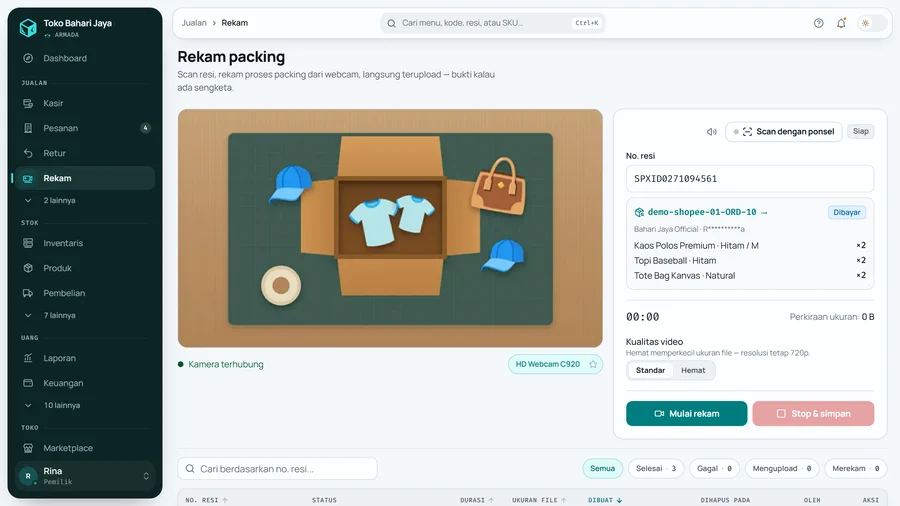Sort table by Ukuran File column

tap(540, 500)
